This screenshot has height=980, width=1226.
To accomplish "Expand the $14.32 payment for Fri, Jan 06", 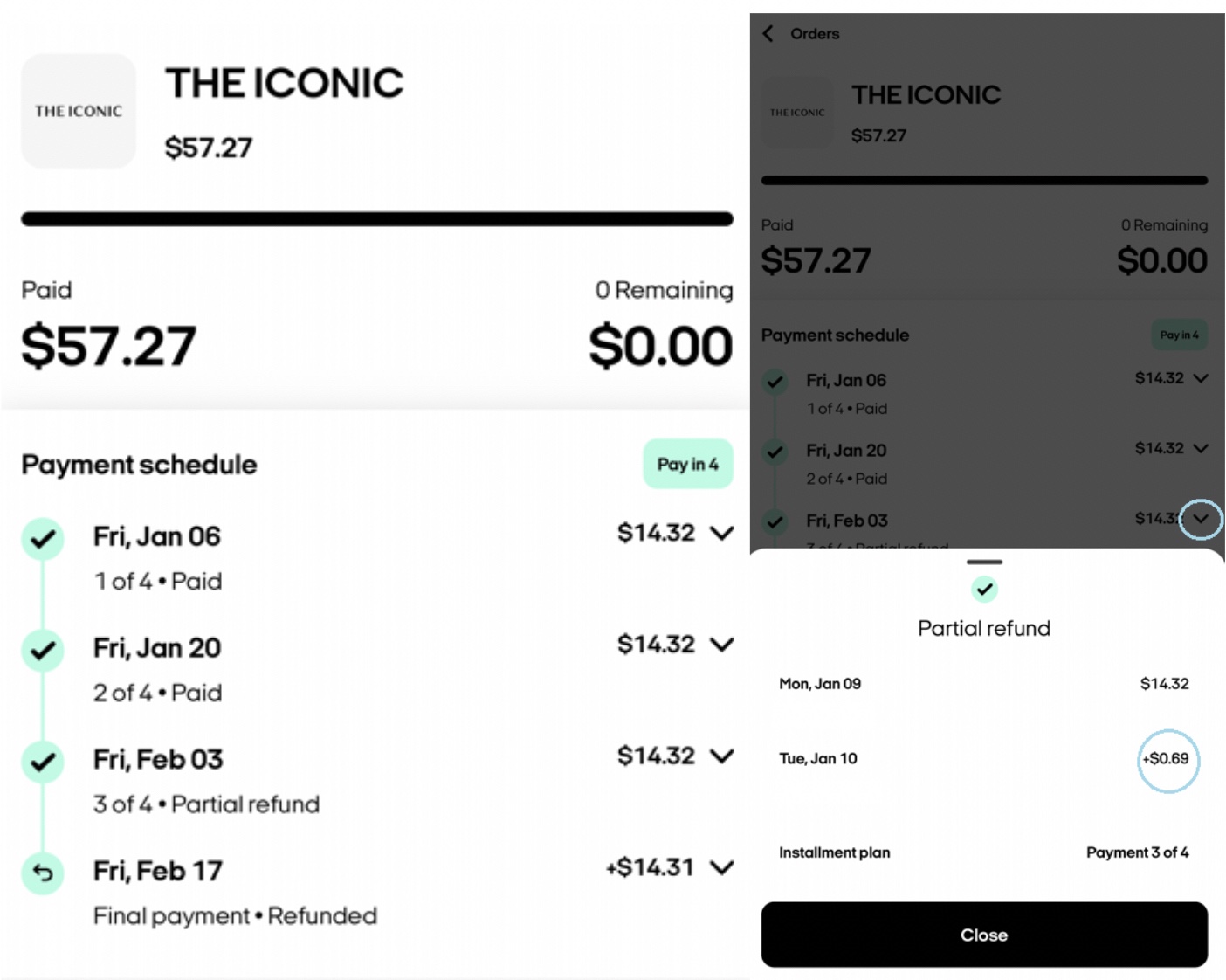I will point(722,534).
